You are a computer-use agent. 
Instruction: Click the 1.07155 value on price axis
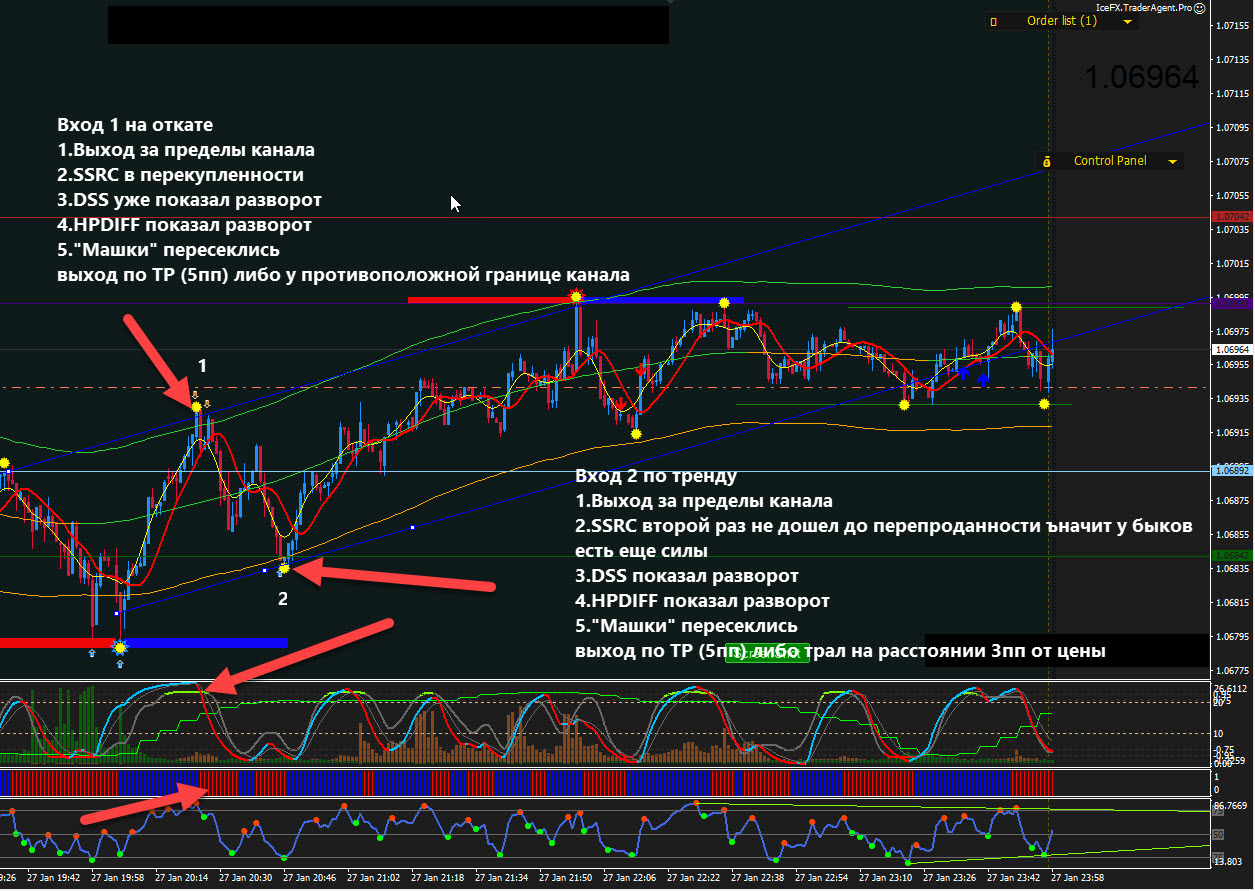tap(1232, 26)
